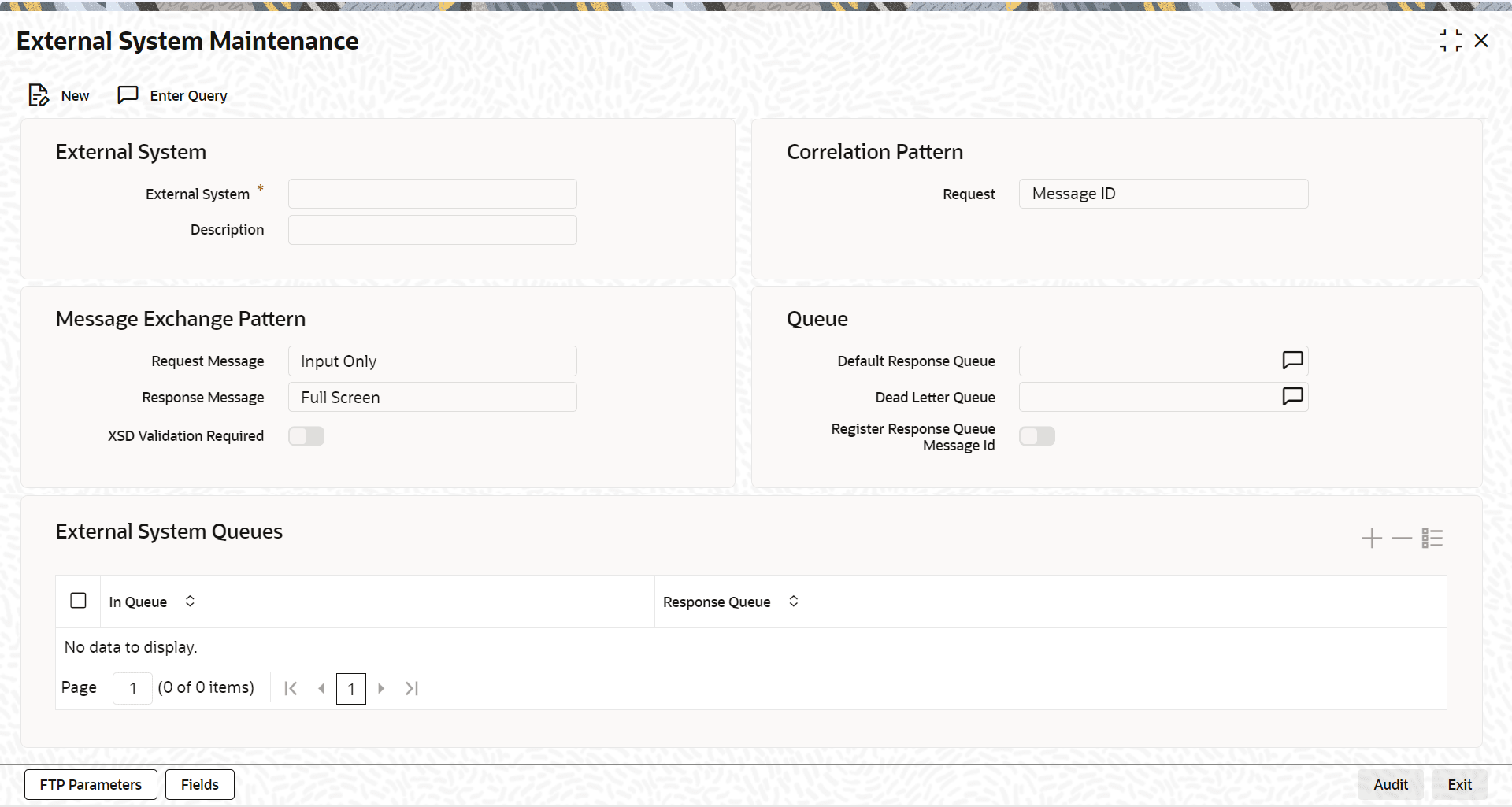Click the Fields button
Viewport: 1512px width, 807px height.
click(x=200, y=784)
